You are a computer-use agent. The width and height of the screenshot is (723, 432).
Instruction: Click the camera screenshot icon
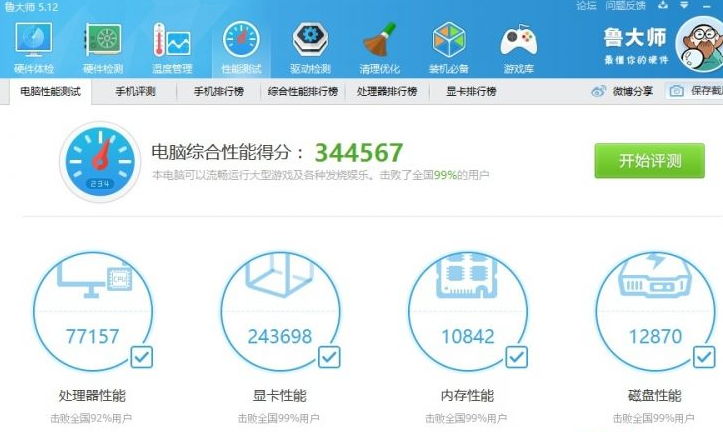676,91
